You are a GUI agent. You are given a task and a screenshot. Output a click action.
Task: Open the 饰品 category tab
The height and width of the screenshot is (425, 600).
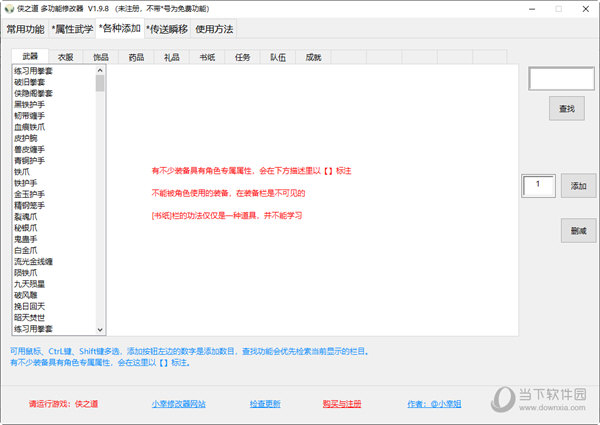(101, 57)
